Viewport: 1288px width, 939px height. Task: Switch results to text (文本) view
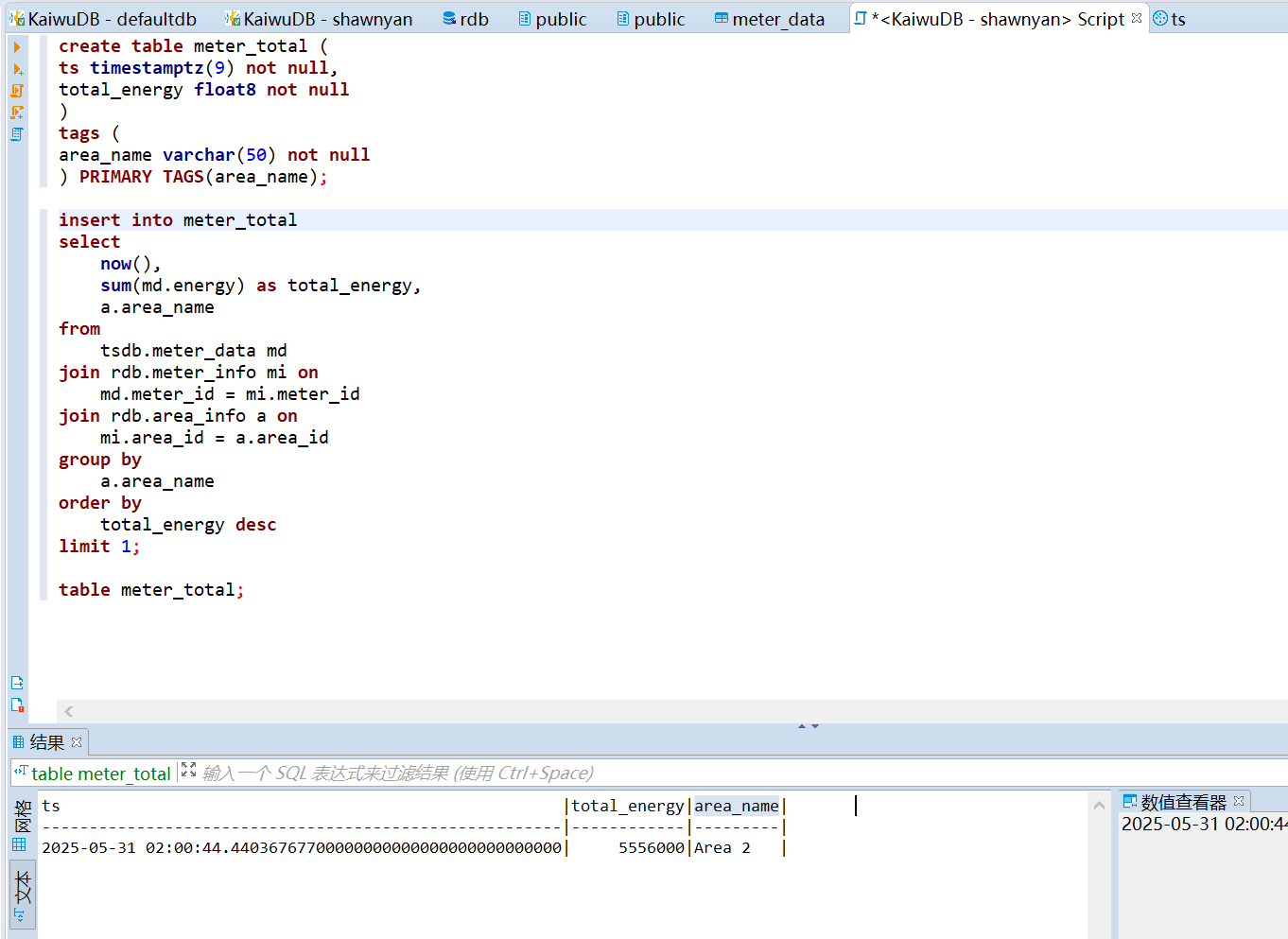pos(23,894)
